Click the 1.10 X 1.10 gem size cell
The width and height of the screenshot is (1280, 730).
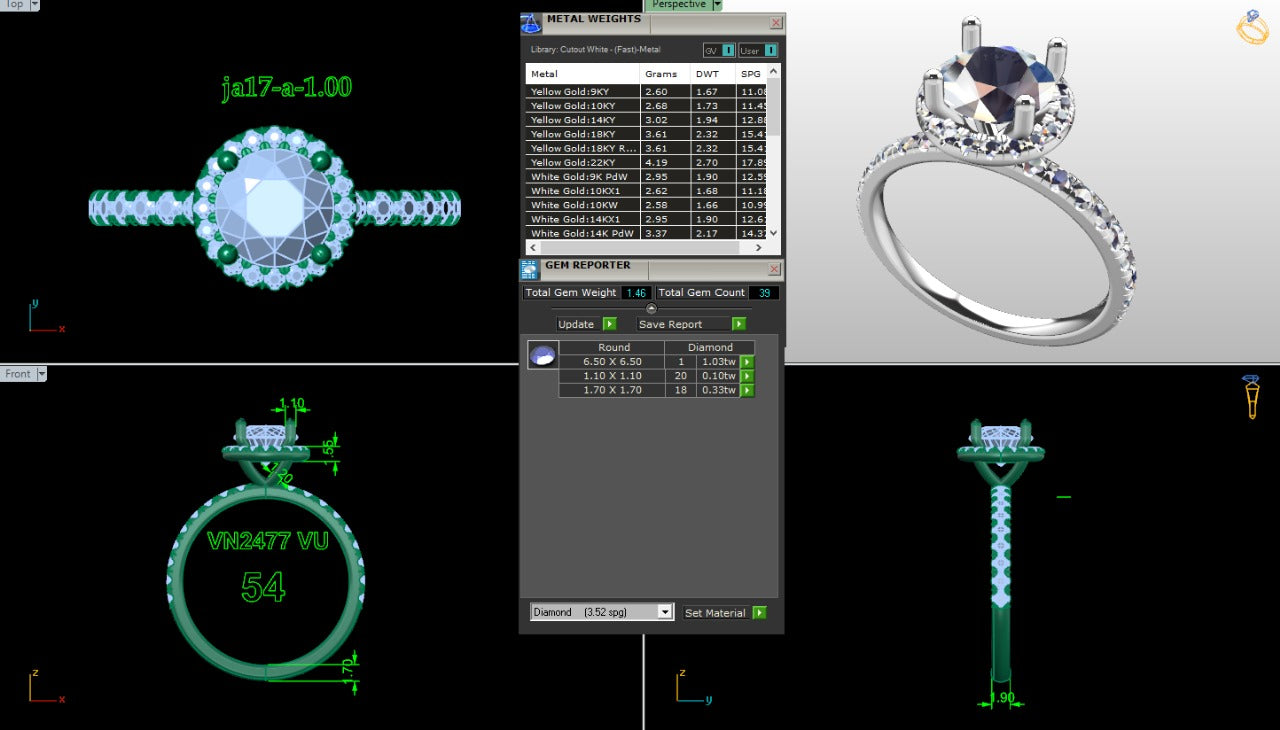[x=612, y=376]
